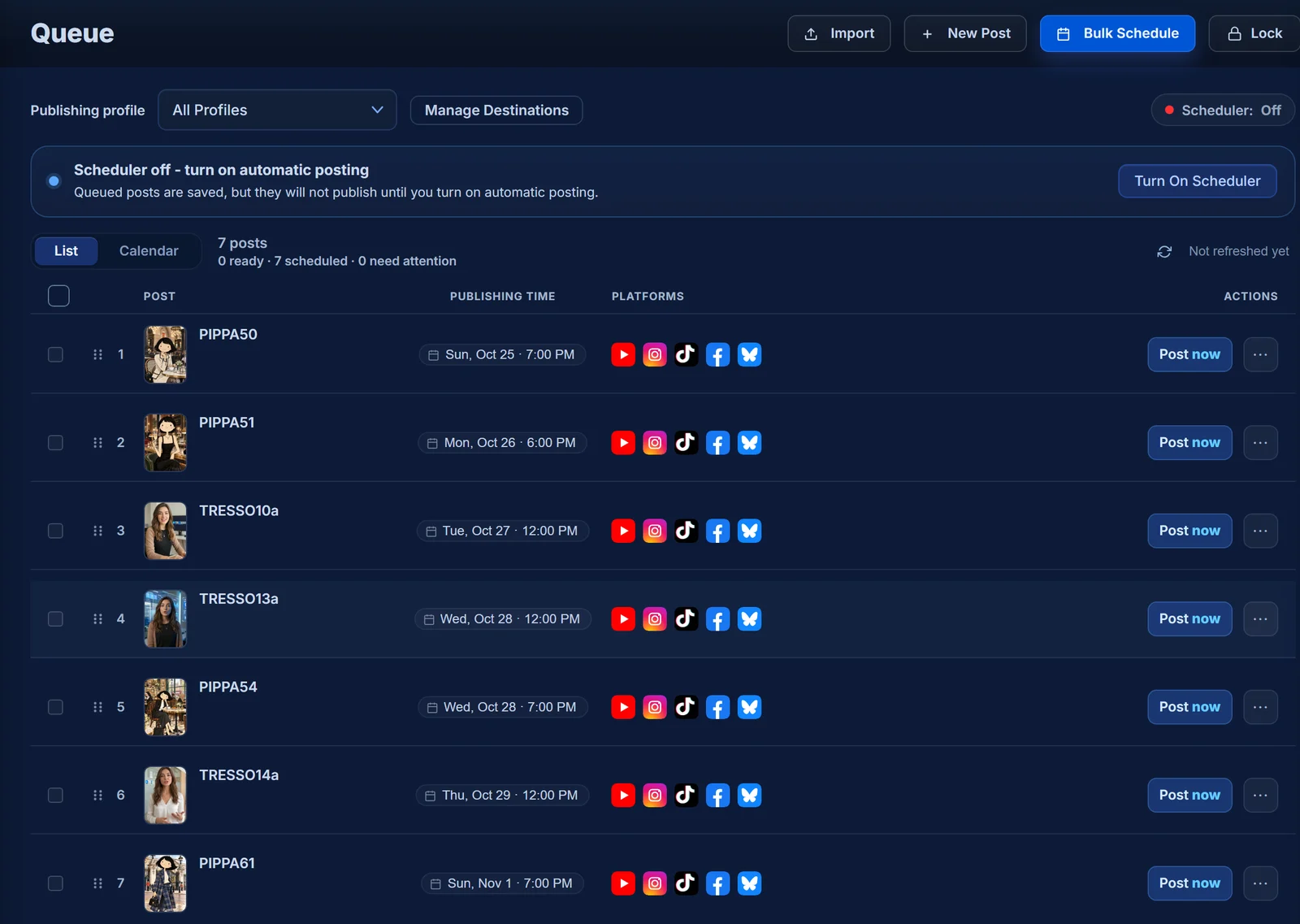The image size is (1300, 924).
Task: Click the New Post button
Action: coord(965,33)
